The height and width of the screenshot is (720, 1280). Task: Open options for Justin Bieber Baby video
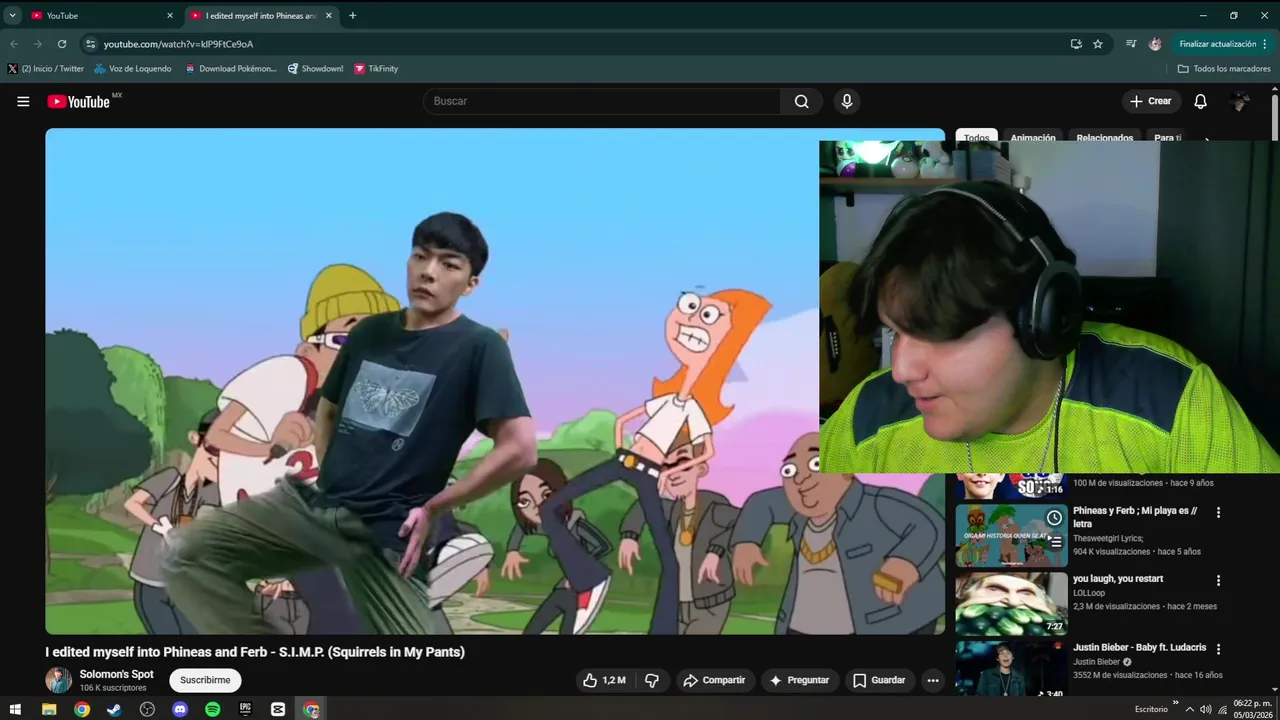click(1218, 649)
